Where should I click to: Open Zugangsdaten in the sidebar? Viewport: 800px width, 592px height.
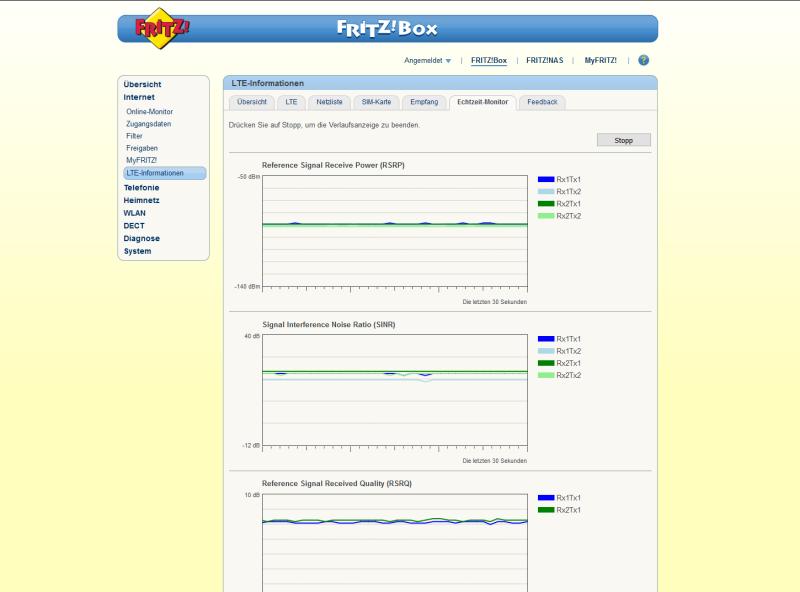click(148, 124)
